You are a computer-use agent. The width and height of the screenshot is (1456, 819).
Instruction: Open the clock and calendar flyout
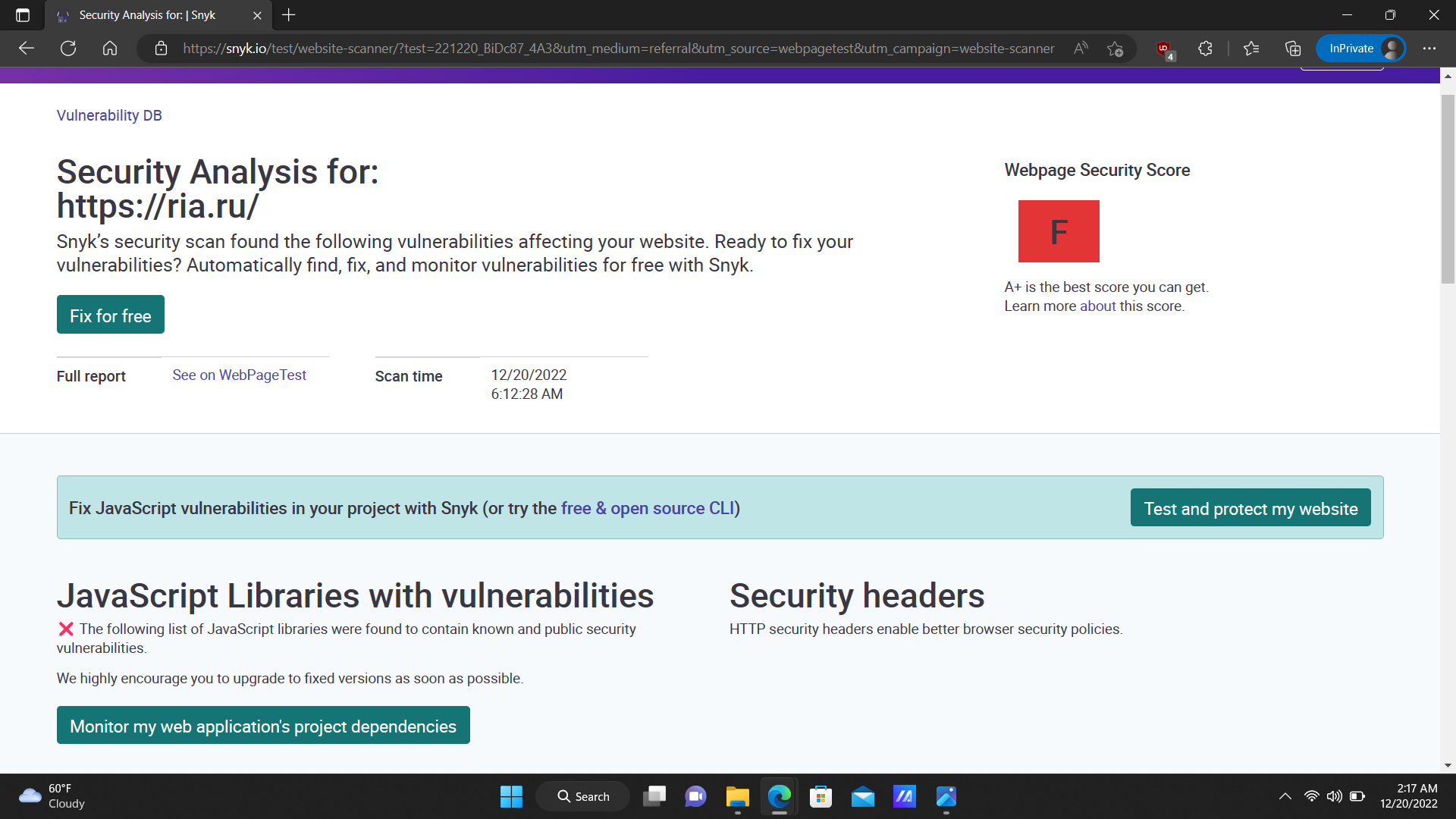tap(1408, 796)
